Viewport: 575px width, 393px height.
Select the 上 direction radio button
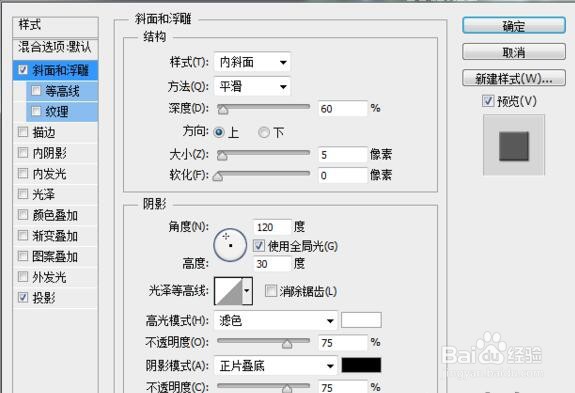click(219, 132)
